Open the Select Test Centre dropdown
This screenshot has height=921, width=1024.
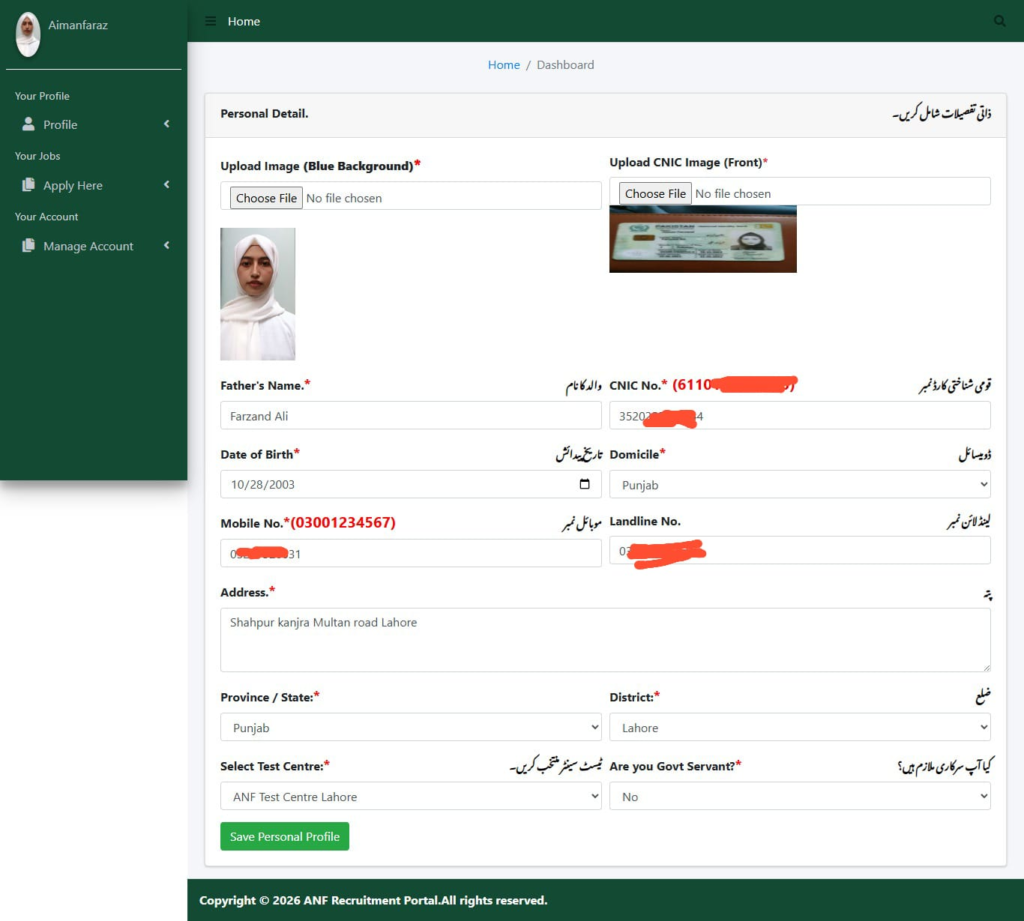pyautogui.click(x=410, y=797)
